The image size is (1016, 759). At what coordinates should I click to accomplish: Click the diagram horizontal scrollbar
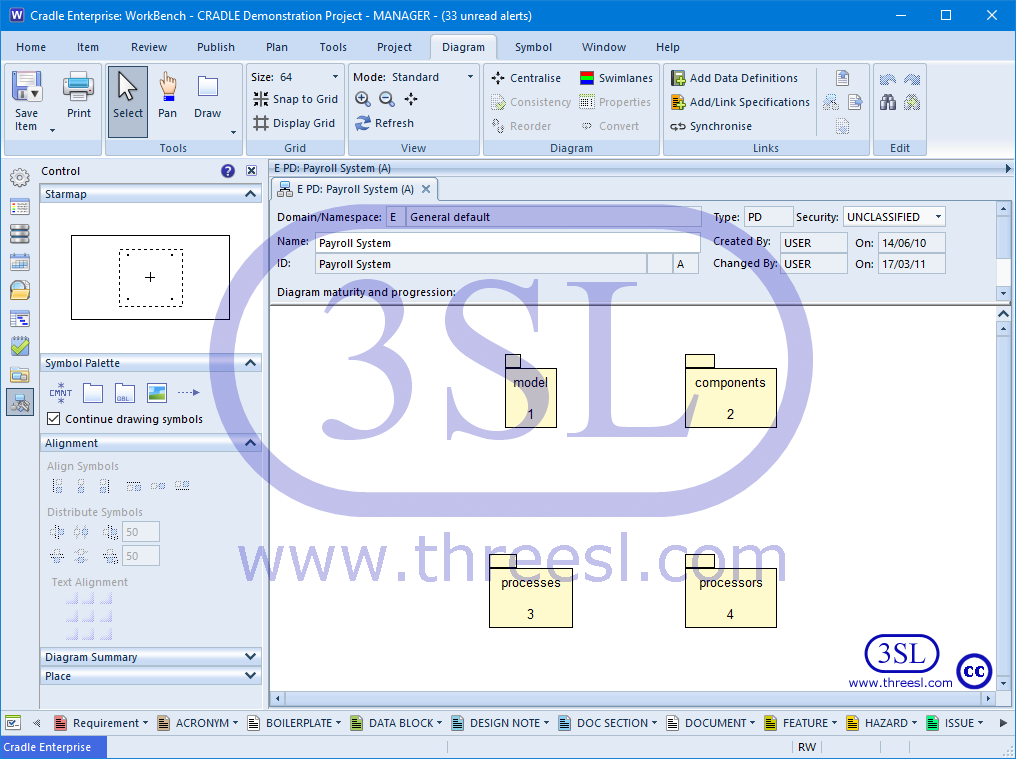click(x=633, y=699)
